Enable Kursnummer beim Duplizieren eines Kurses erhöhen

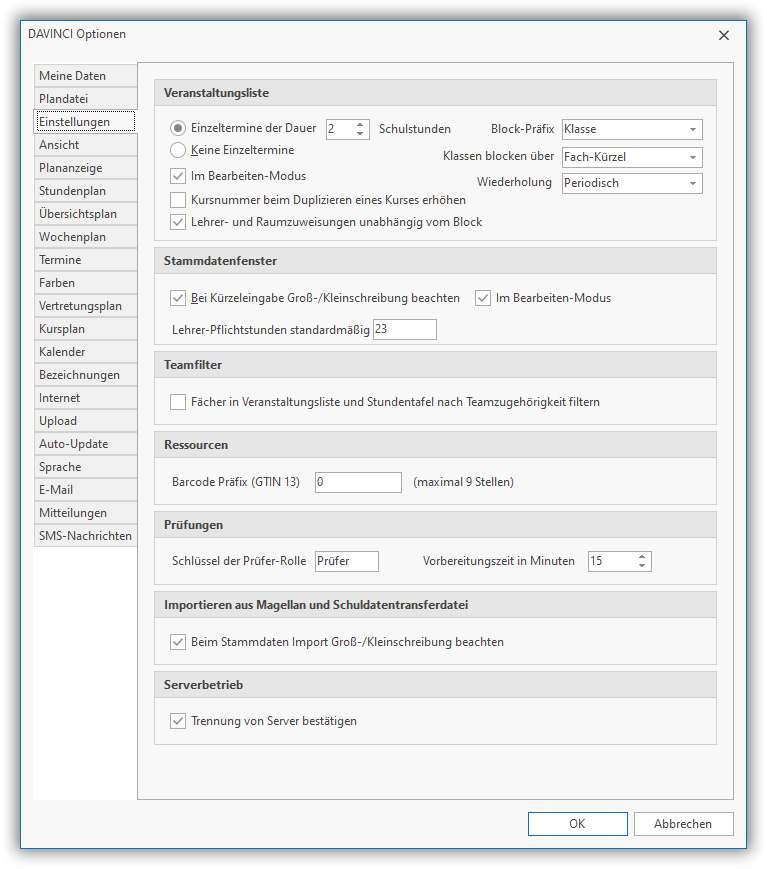178,199
